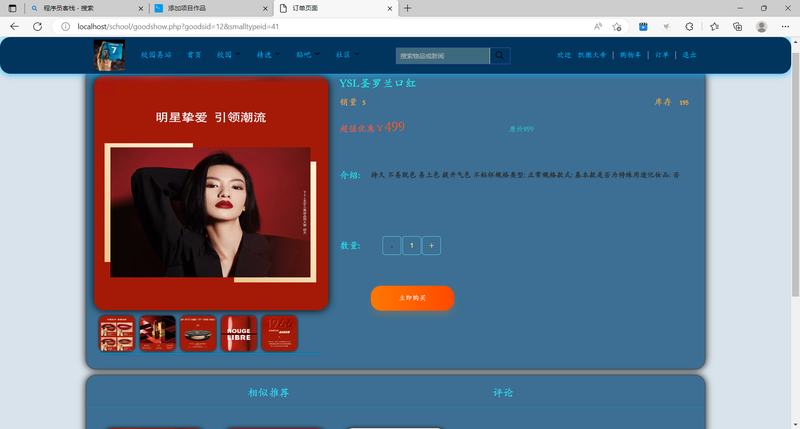This screenshot has height=429, width=800.
Task: Open the blue video clip extension icon
Action: [643, 27]
